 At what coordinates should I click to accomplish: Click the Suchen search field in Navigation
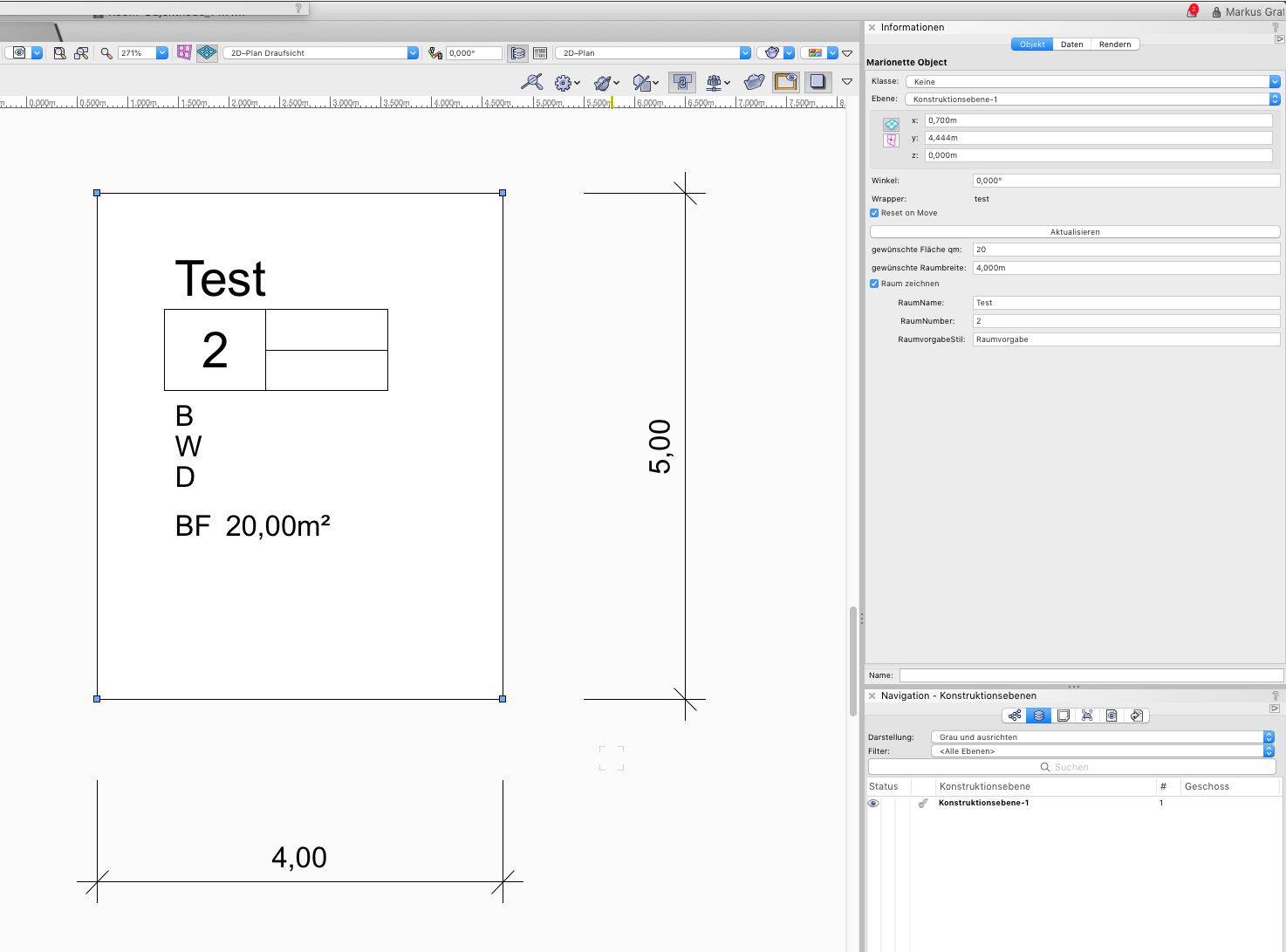pyautogui.click(x=1071, y=767)
